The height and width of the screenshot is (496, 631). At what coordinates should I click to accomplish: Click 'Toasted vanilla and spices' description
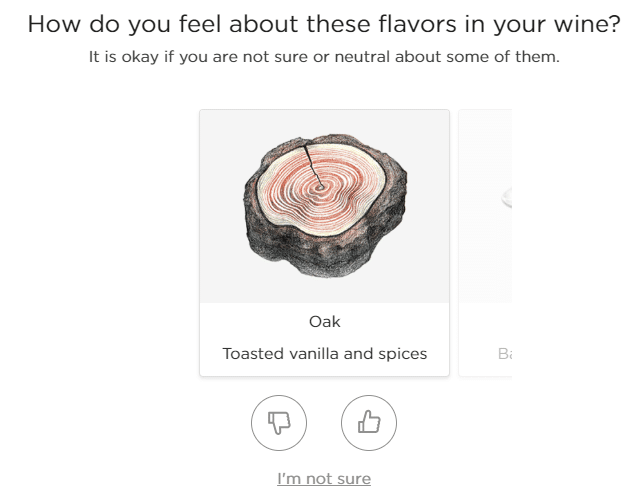(325, 354)
